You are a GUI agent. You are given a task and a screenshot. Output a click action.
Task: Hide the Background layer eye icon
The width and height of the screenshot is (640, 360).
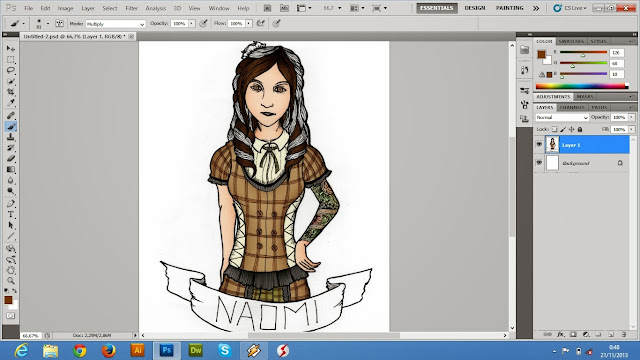coord(539,163)
